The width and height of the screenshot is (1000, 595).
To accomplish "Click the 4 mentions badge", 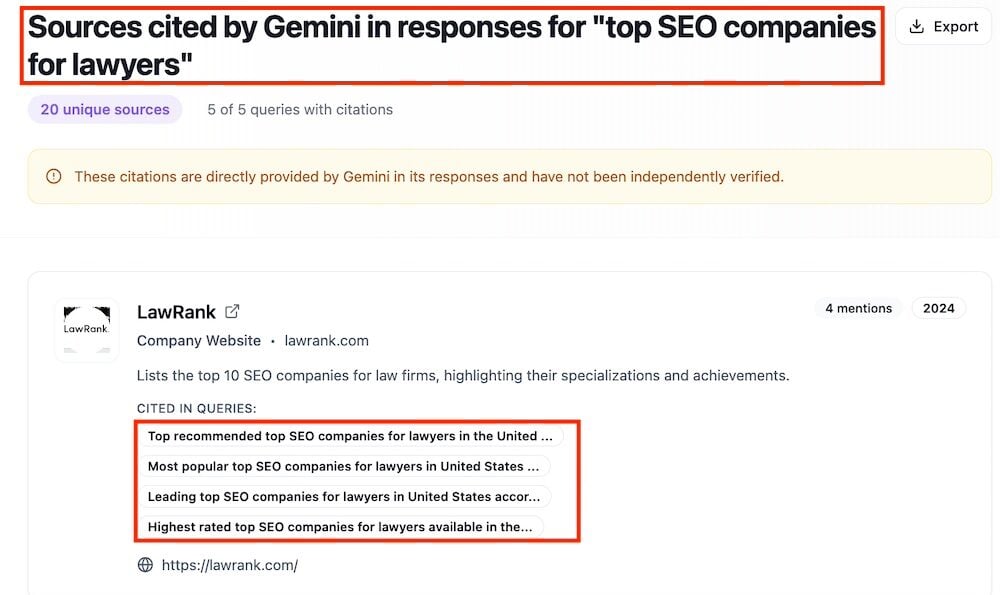I will point(858,309).
